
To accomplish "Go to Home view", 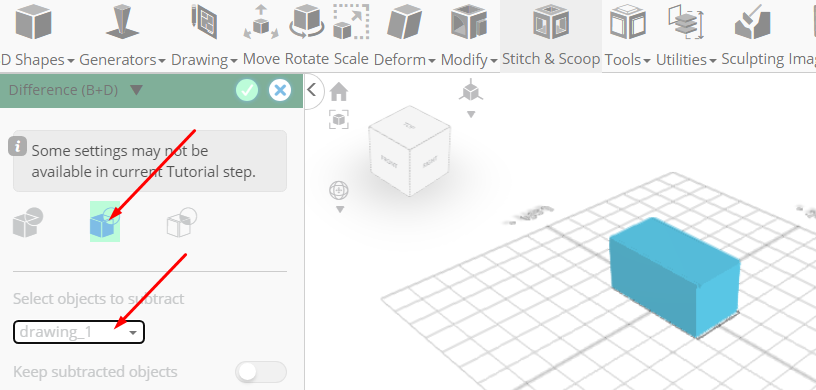I will click(339, 92).
